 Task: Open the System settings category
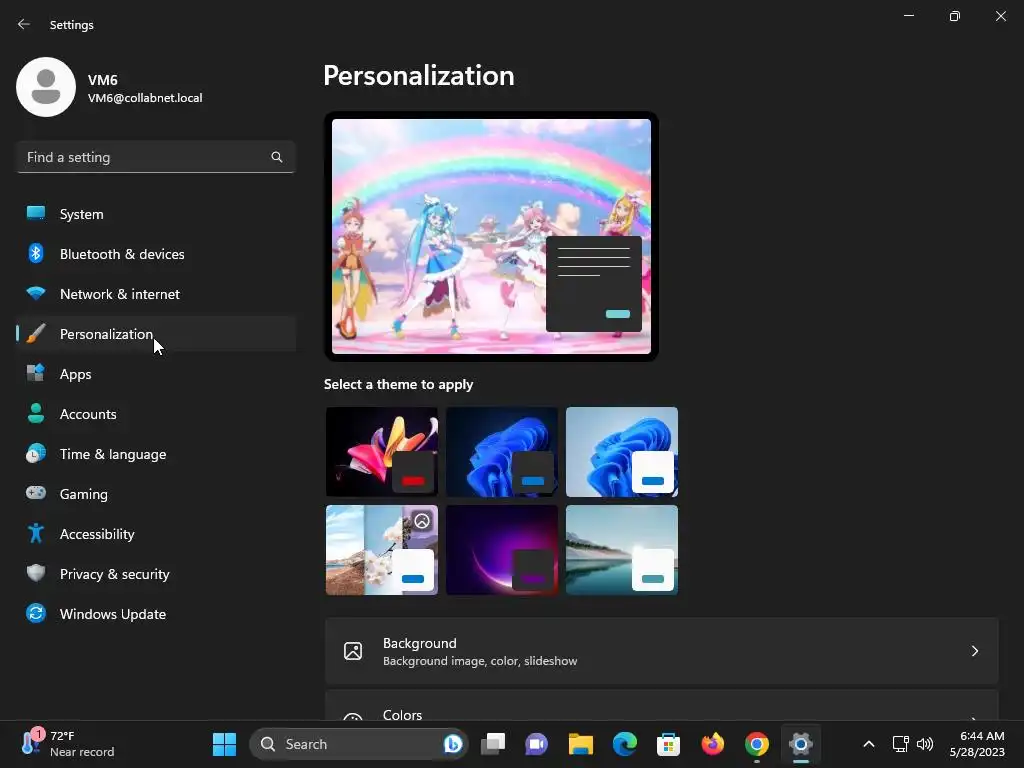pos(155,214)
